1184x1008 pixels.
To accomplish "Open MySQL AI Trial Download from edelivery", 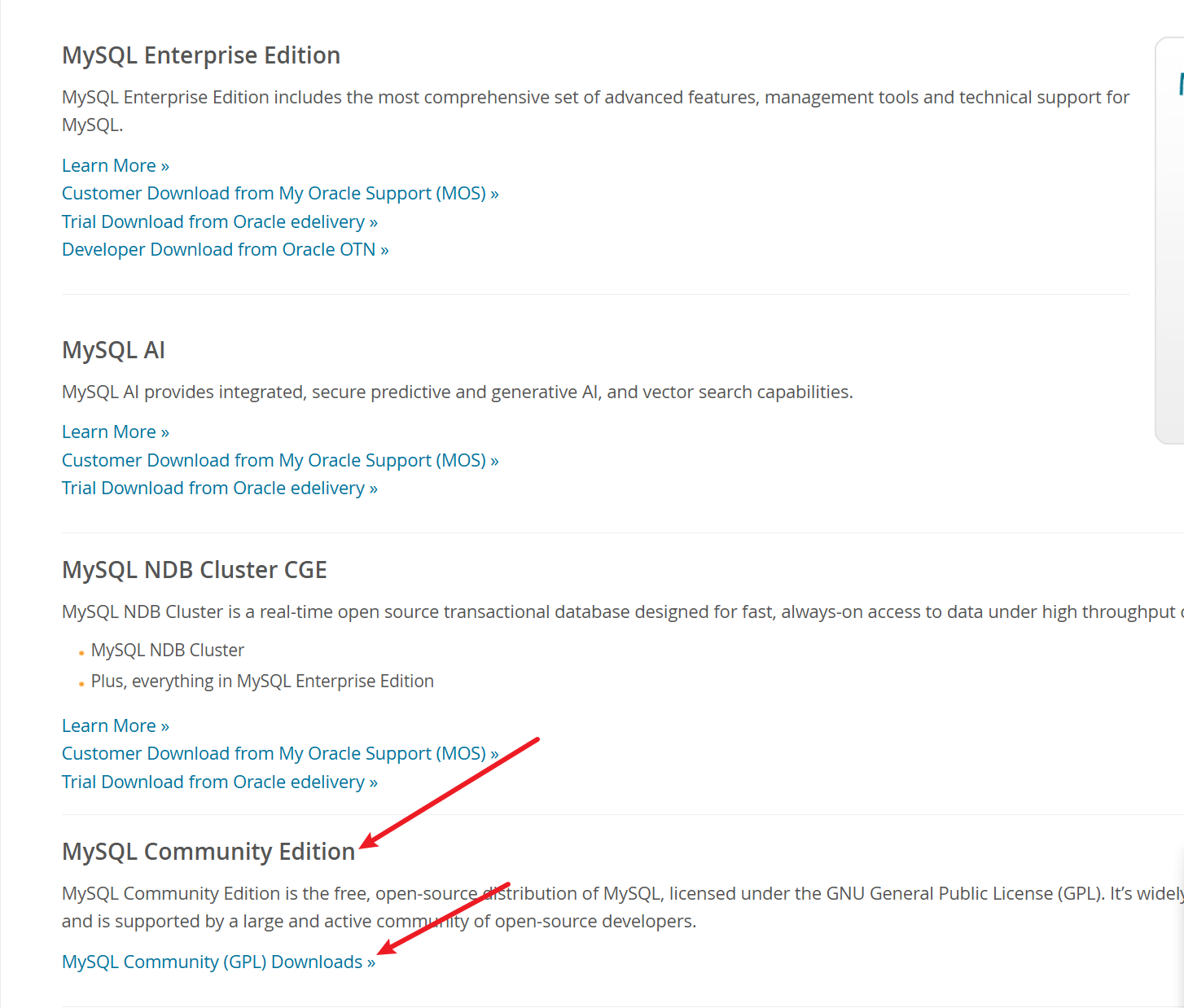I will coord(220,488).
